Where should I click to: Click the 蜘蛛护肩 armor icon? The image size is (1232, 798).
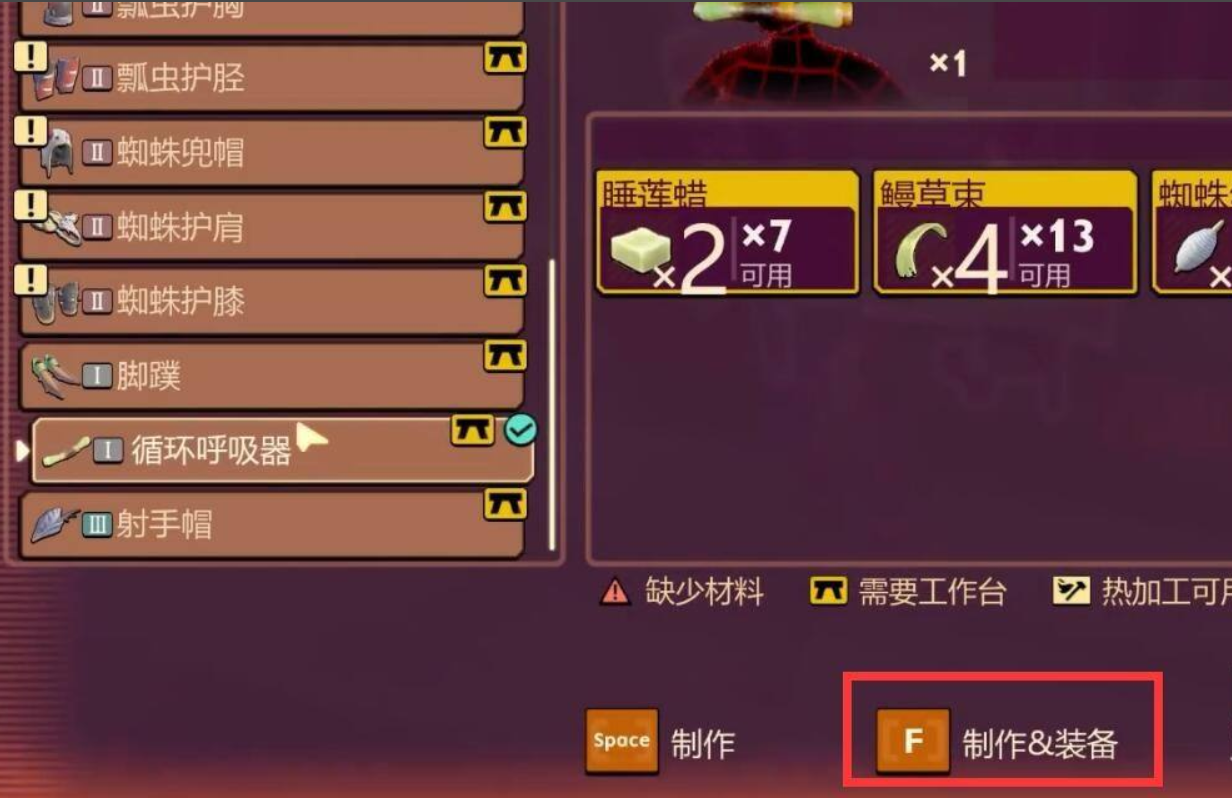click(56, 228)
